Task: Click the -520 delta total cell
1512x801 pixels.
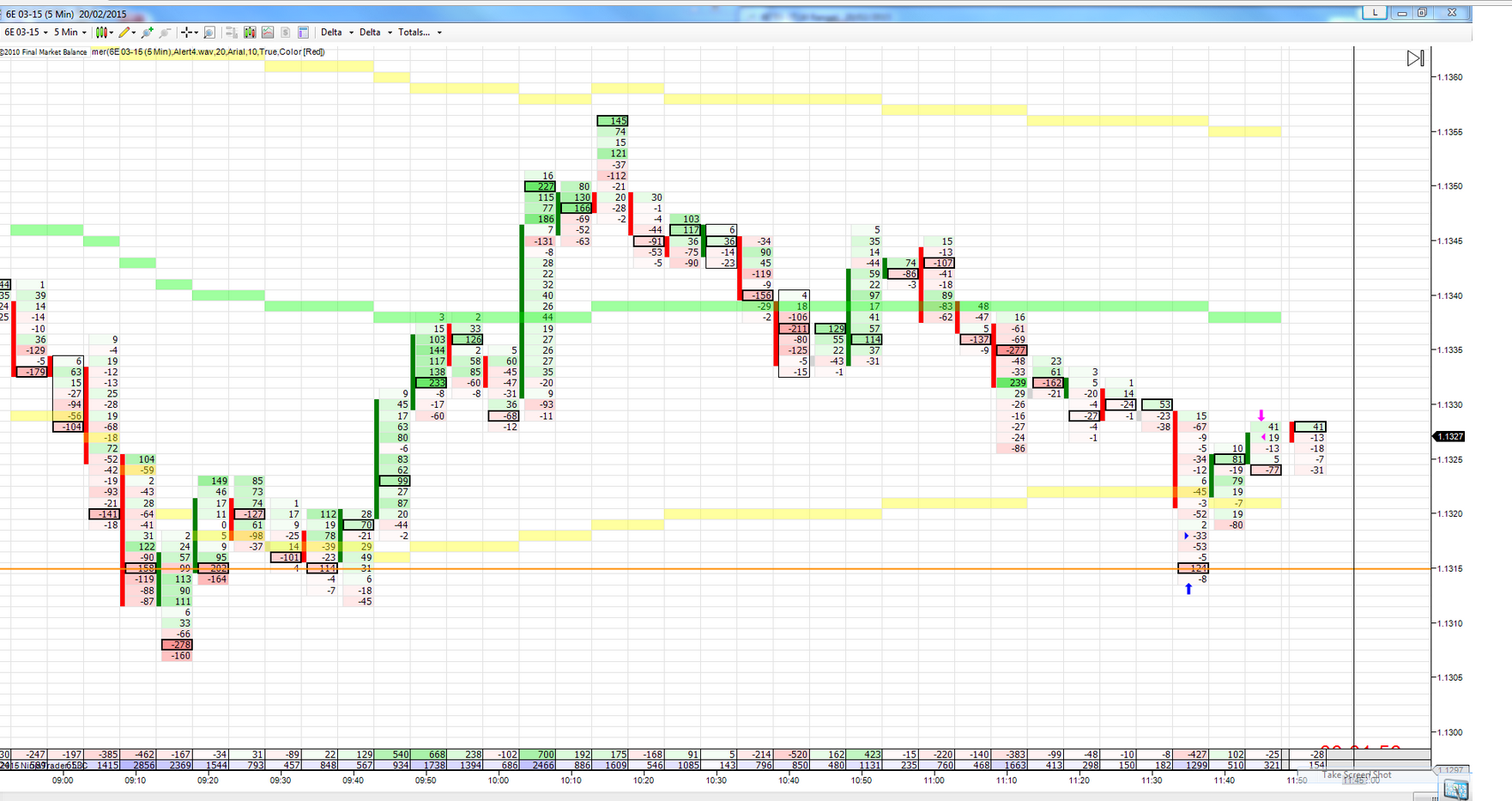Action: pos(793,755)
